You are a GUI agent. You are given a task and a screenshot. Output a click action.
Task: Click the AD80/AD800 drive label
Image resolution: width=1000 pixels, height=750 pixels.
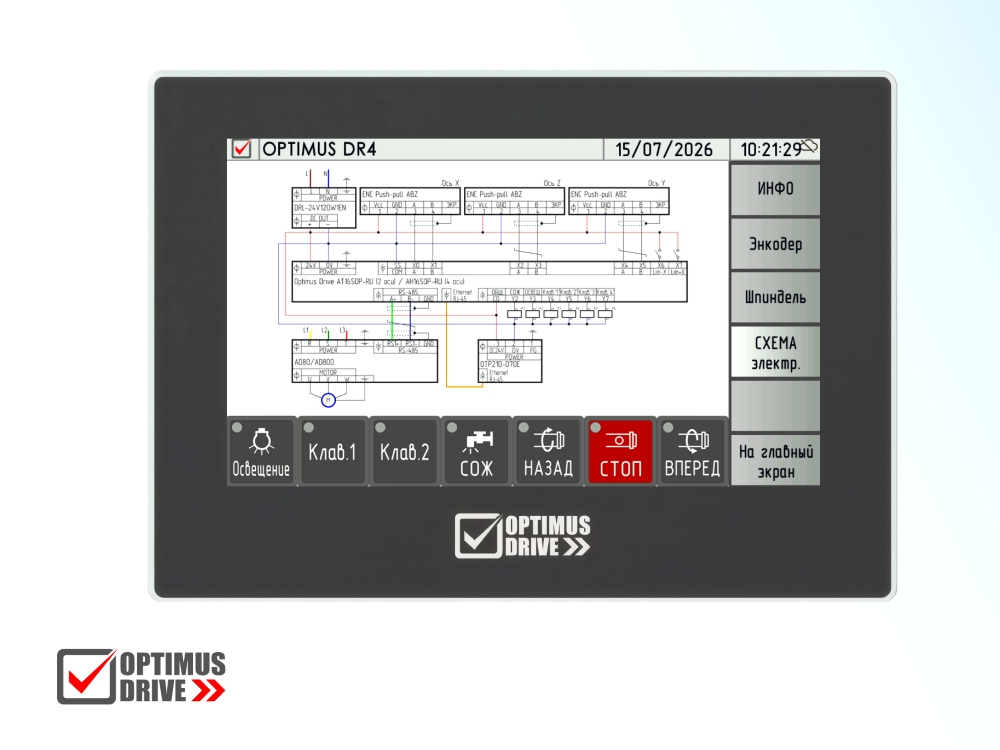click(x=314, y=362)
